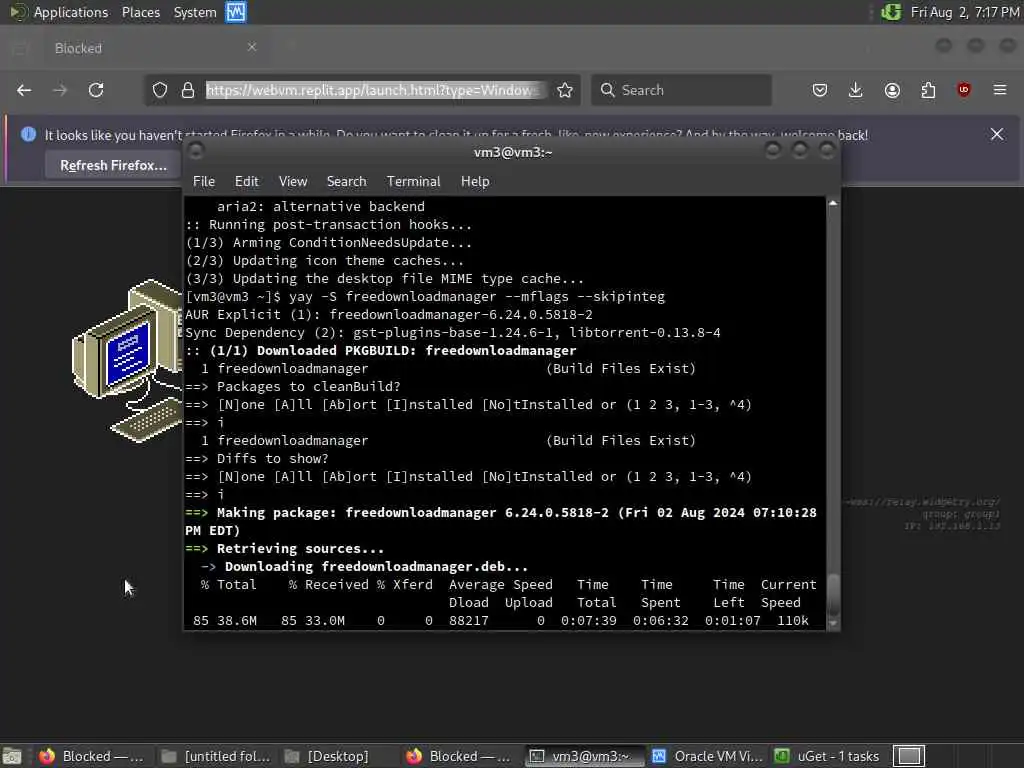
Task: Click uGet tray icon in top panel
Action: [891, 12]
